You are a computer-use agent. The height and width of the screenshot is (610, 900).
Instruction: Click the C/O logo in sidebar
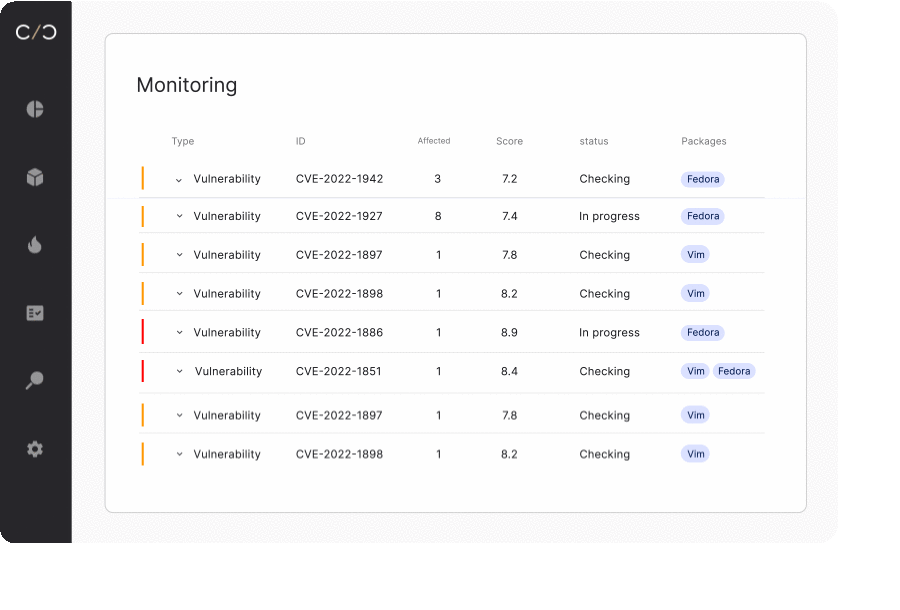point(36,32)
